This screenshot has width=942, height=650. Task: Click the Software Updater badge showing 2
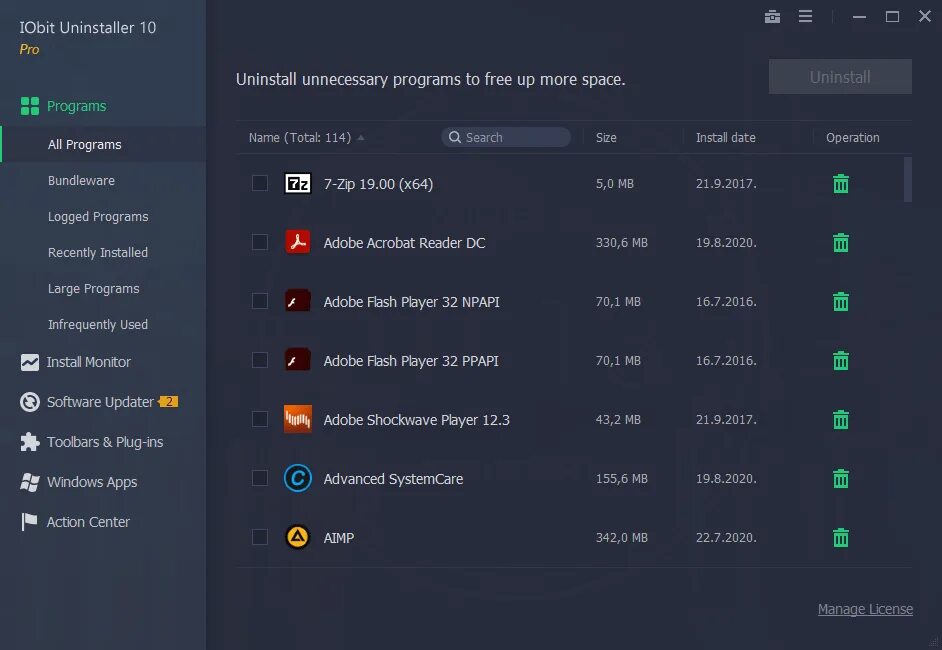pos(168,402)
